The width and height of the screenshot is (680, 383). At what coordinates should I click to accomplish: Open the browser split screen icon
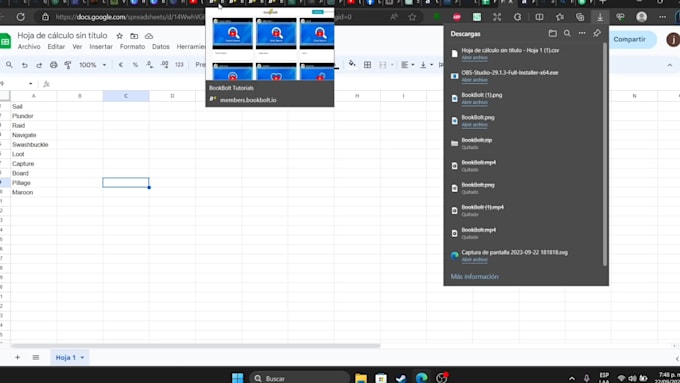pyautogui.click(x=539, y=17)
